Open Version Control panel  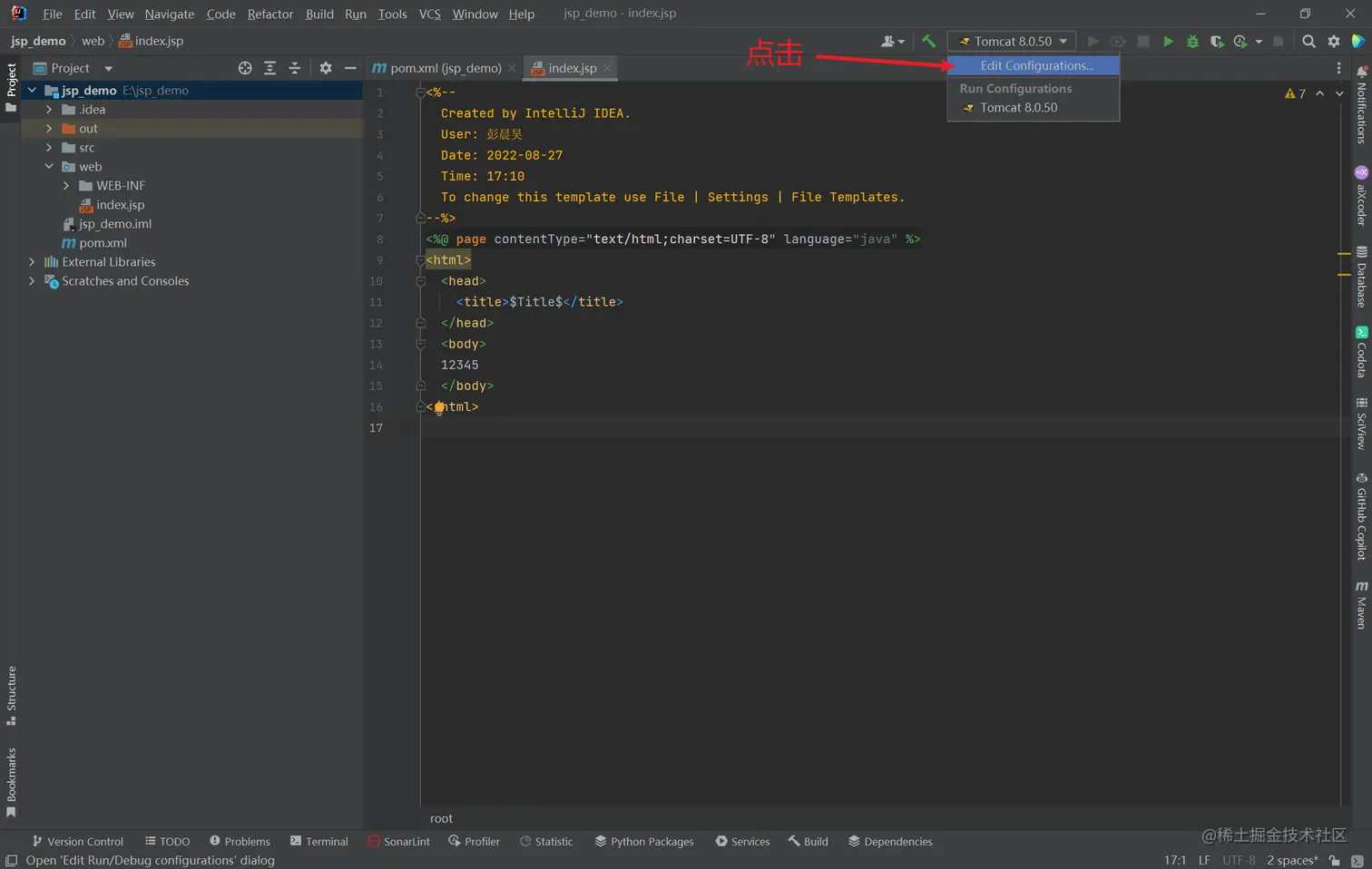(78, 841)
